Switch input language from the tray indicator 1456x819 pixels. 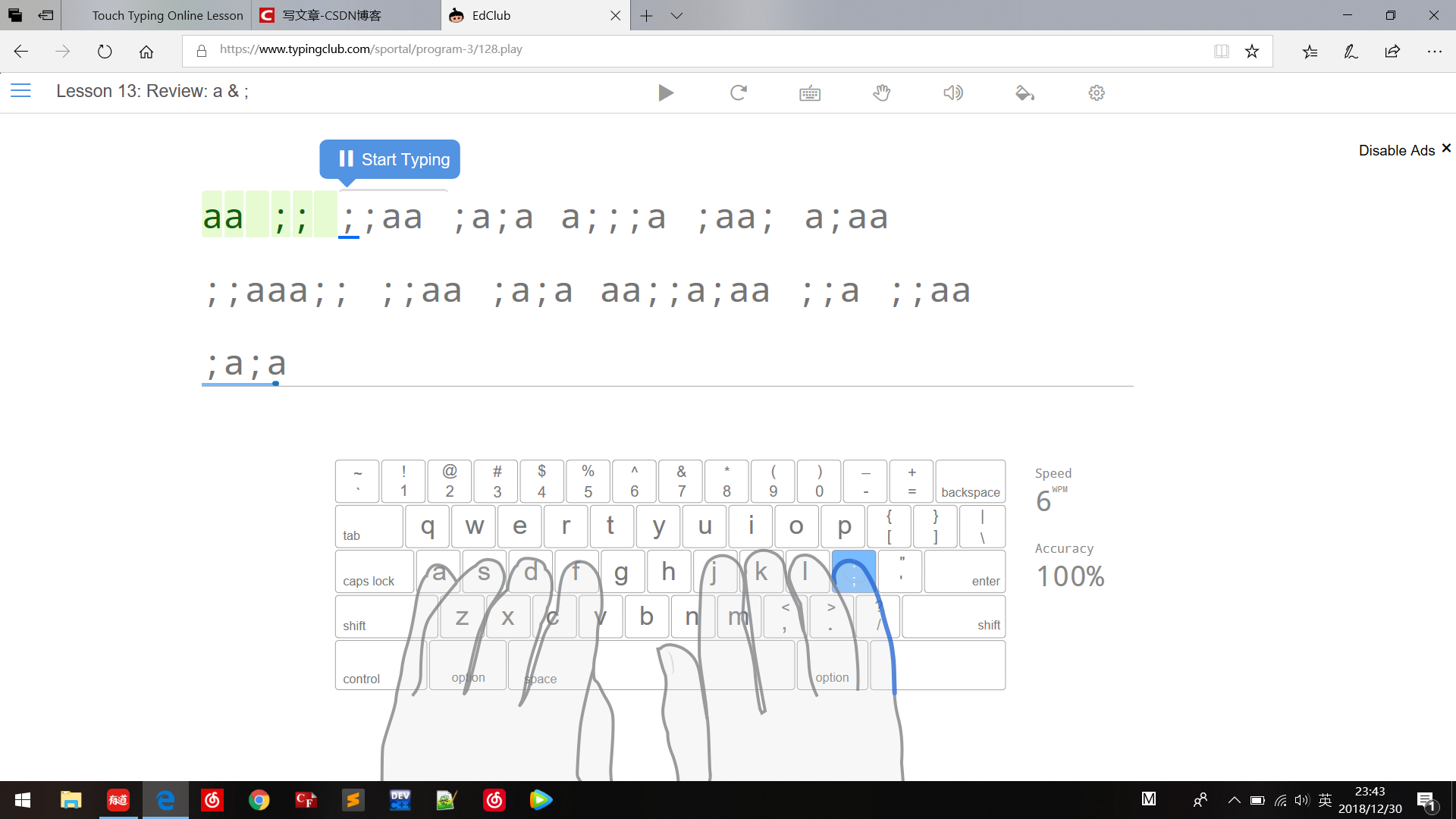(1326, 799)
